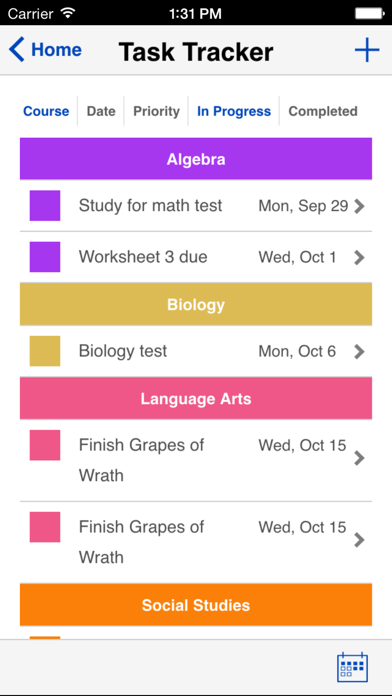
Task: Open chevron for Worksheet 3 due
Action: point(359,257)
